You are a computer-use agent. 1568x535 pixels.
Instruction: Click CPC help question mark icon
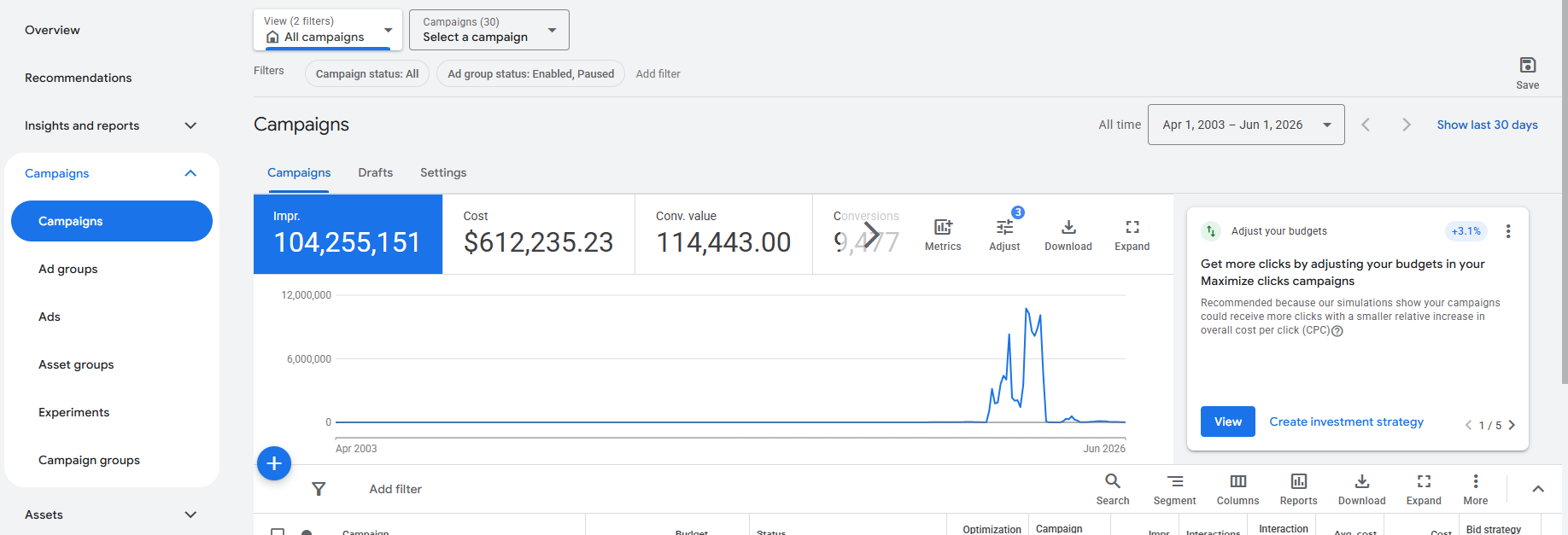pos(1337,331)
